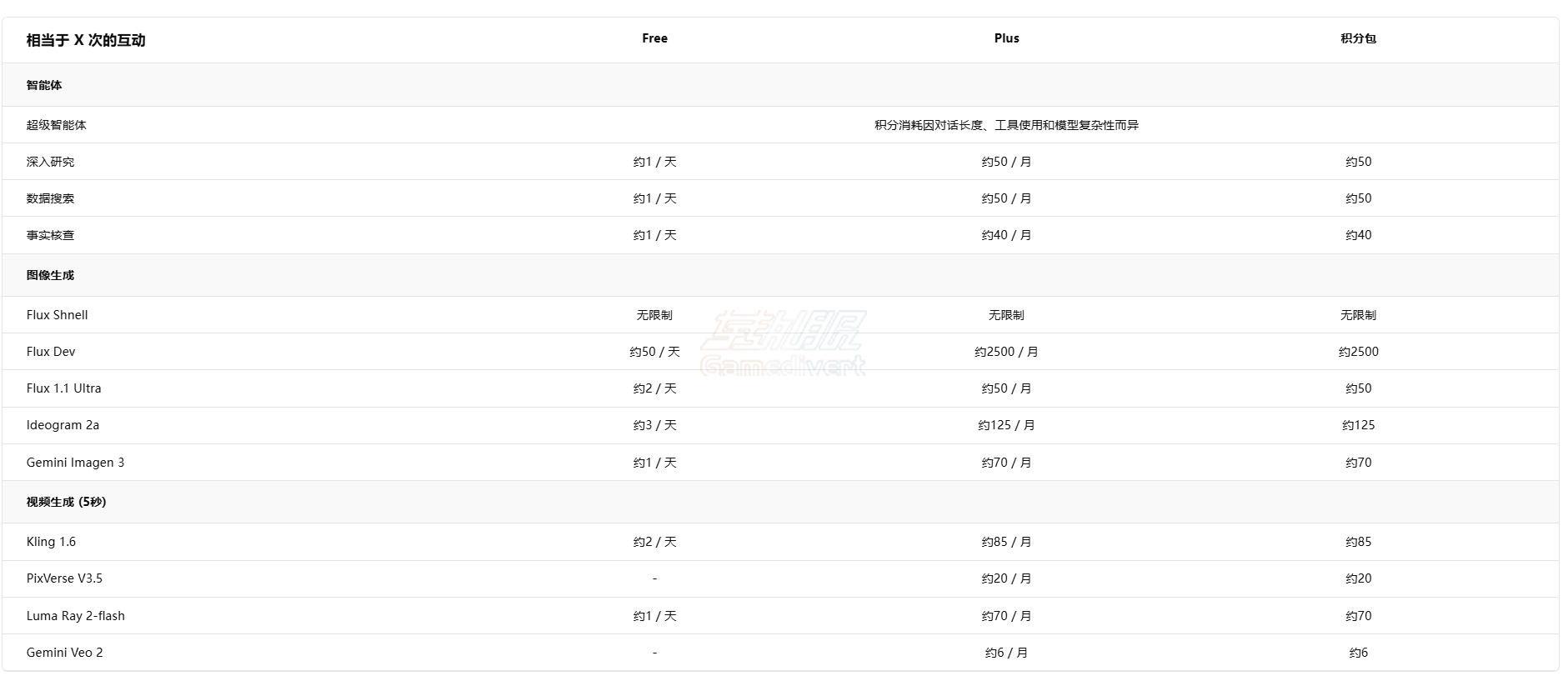Click the '超级智能体' row label
The height and width of the screenshot is (686, 1568).
coord(56,125)
